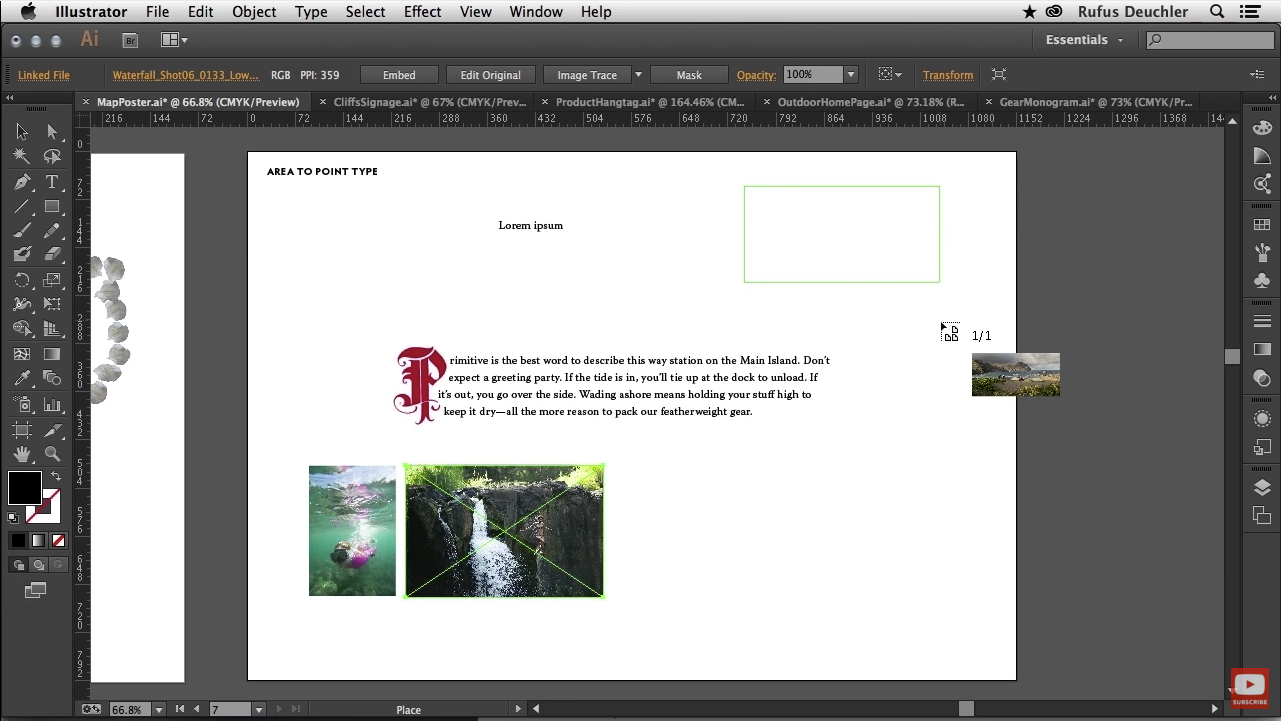Click the Edit Original button

point(490,75)
